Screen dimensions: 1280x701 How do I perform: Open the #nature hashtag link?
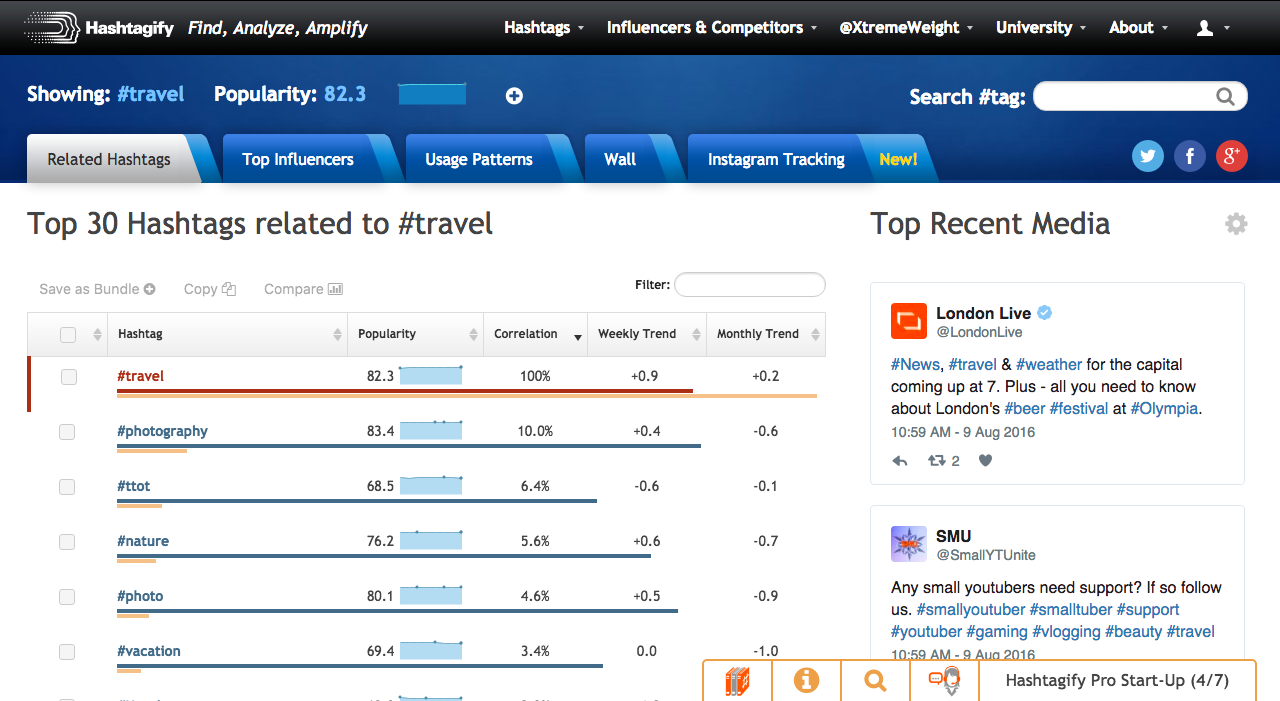tap(143, 541)
